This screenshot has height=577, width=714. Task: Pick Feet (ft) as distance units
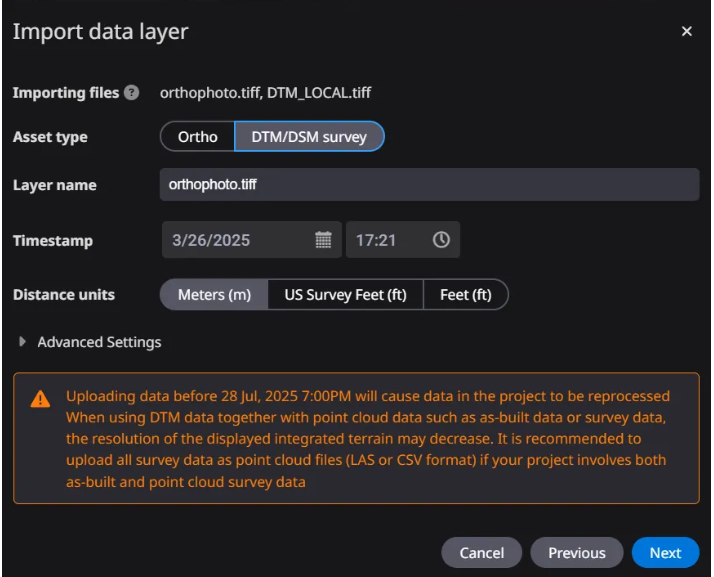pos(465,295)
